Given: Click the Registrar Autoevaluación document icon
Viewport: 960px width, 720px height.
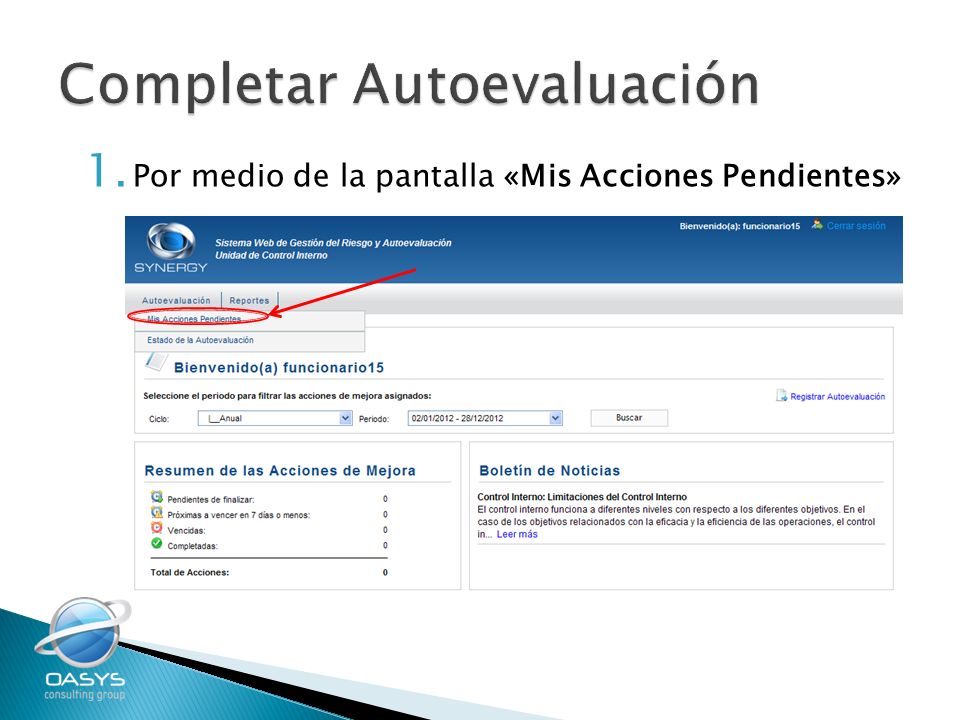Looking at the screenshot, I should point(781,396).
